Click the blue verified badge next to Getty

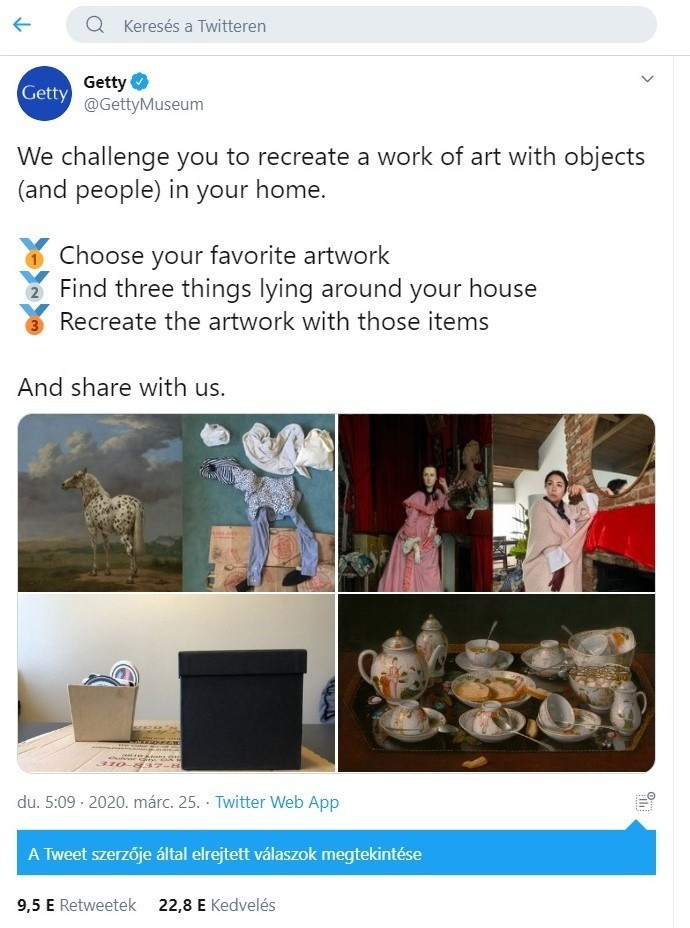point(140,82)
